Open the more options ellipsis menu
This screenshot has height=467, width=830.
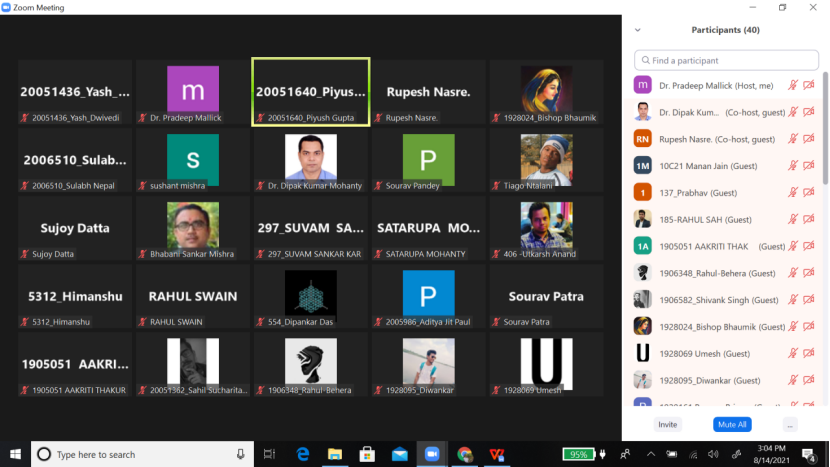(x=790, y=425)
